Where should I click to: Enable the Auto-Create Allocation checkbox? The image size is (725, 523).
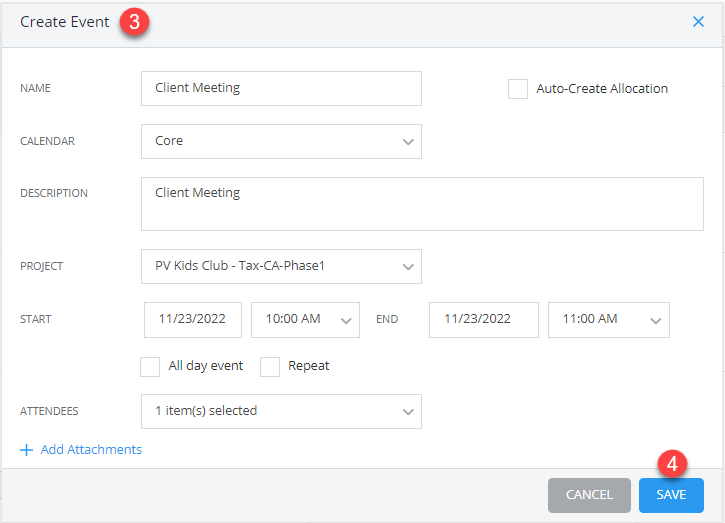518,89
